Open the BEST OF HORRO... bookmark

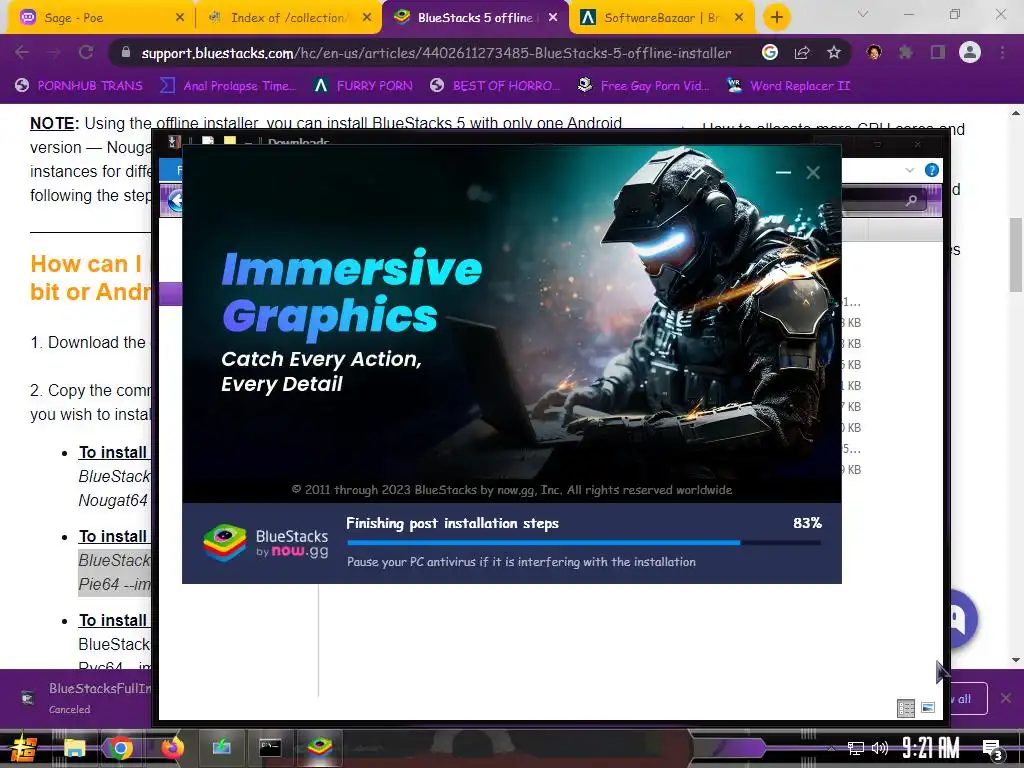coord(495,86)
